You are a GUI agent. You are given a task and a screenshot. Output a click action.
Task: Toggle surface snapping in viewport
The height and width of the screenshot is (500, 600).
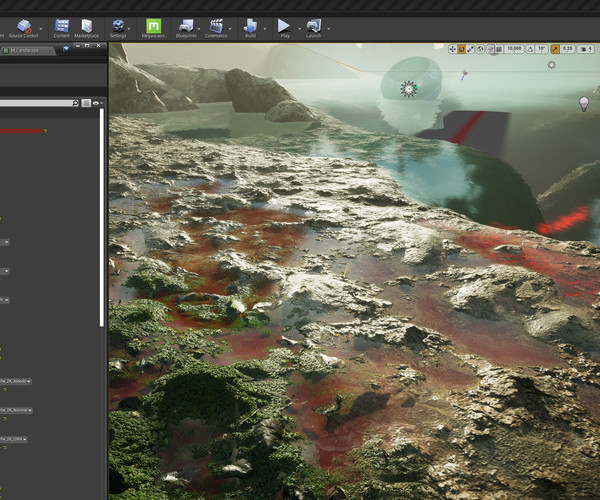pos(491,49)
